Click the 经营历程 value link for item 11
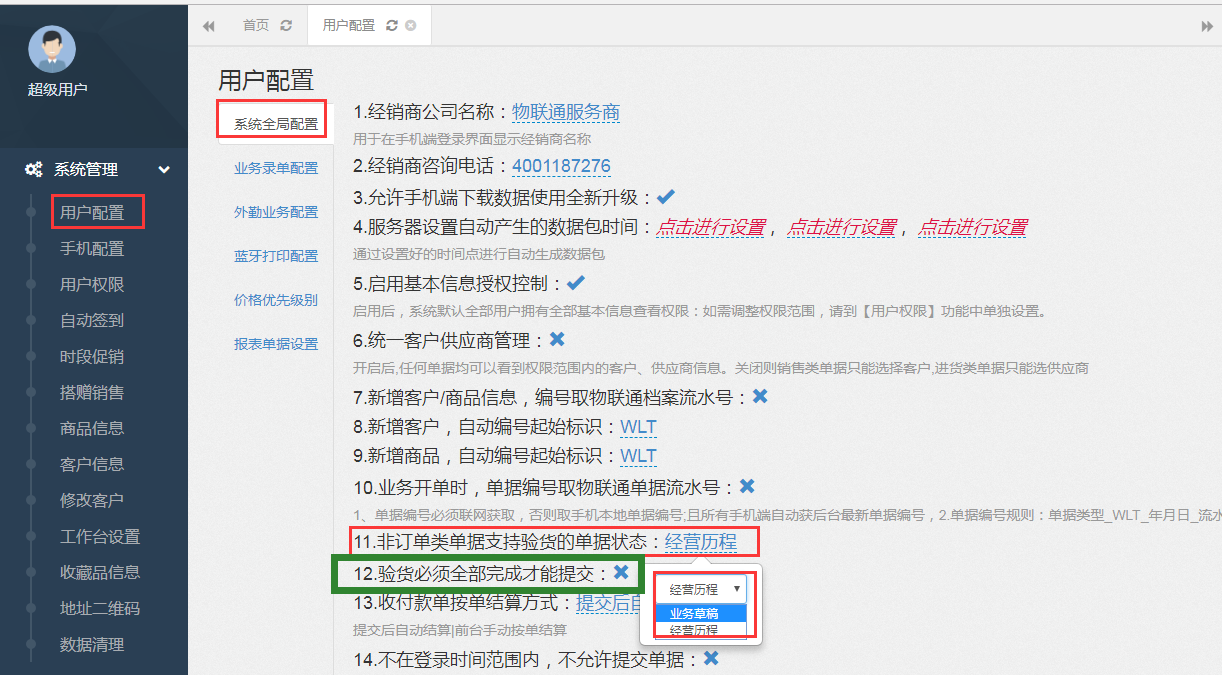1222x675 pixels. (701, 543)
